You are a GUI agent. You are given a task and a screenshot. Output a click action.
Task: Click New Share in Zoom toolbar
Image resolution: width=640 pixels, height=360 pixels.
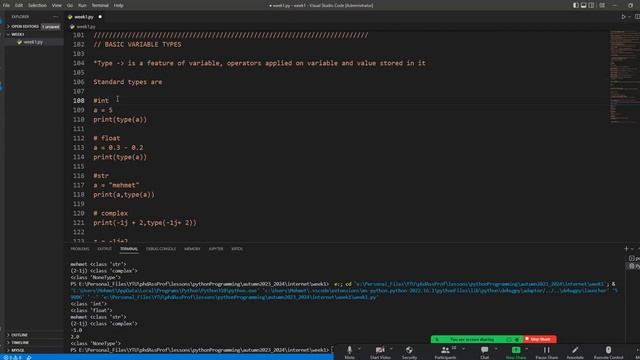click(516, 352)
